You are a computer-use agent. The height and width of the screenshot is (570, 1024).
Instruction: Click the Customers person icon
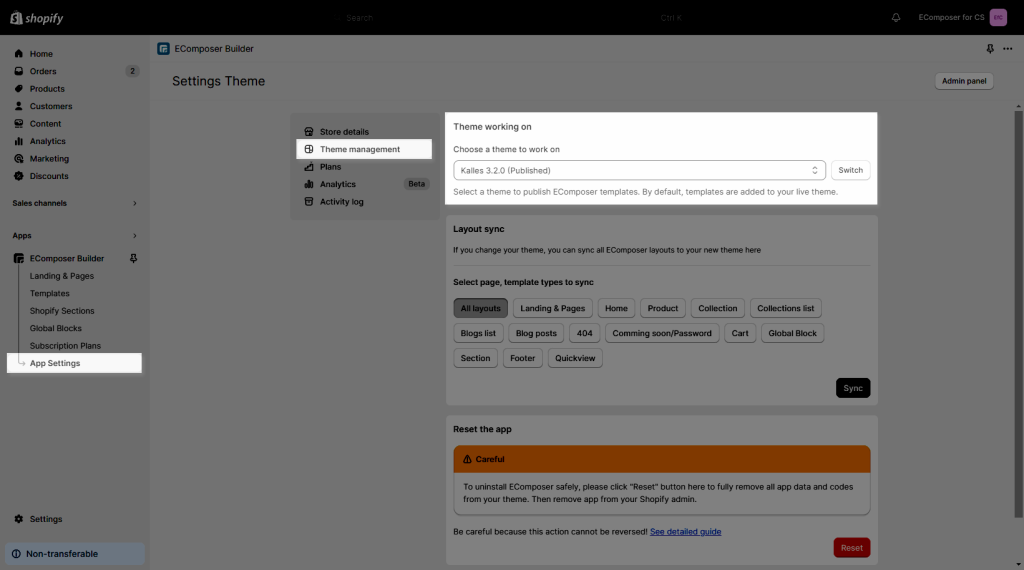(x=19, y=106)
